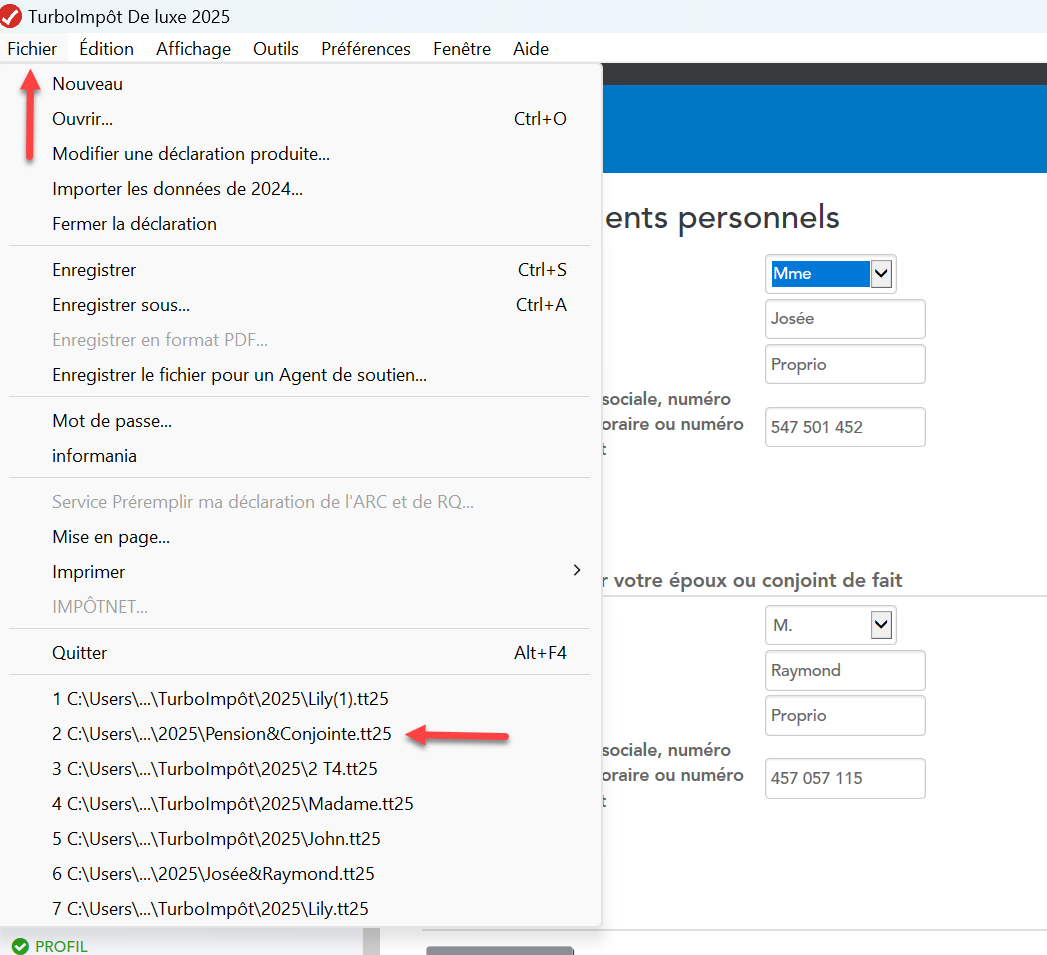1047x955 pixels.
Task: Open the Fenêtre menu
Action: [x=461, y=49]
